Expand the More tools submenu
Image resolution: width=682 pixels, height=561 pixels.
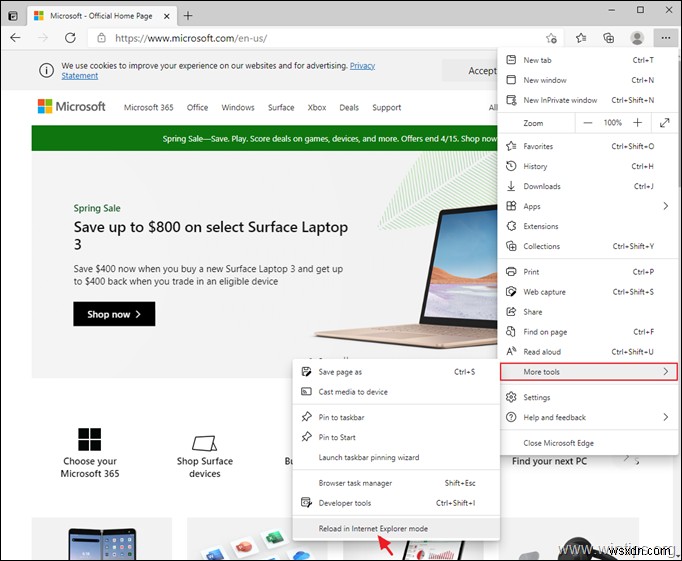tap(588, 372)
